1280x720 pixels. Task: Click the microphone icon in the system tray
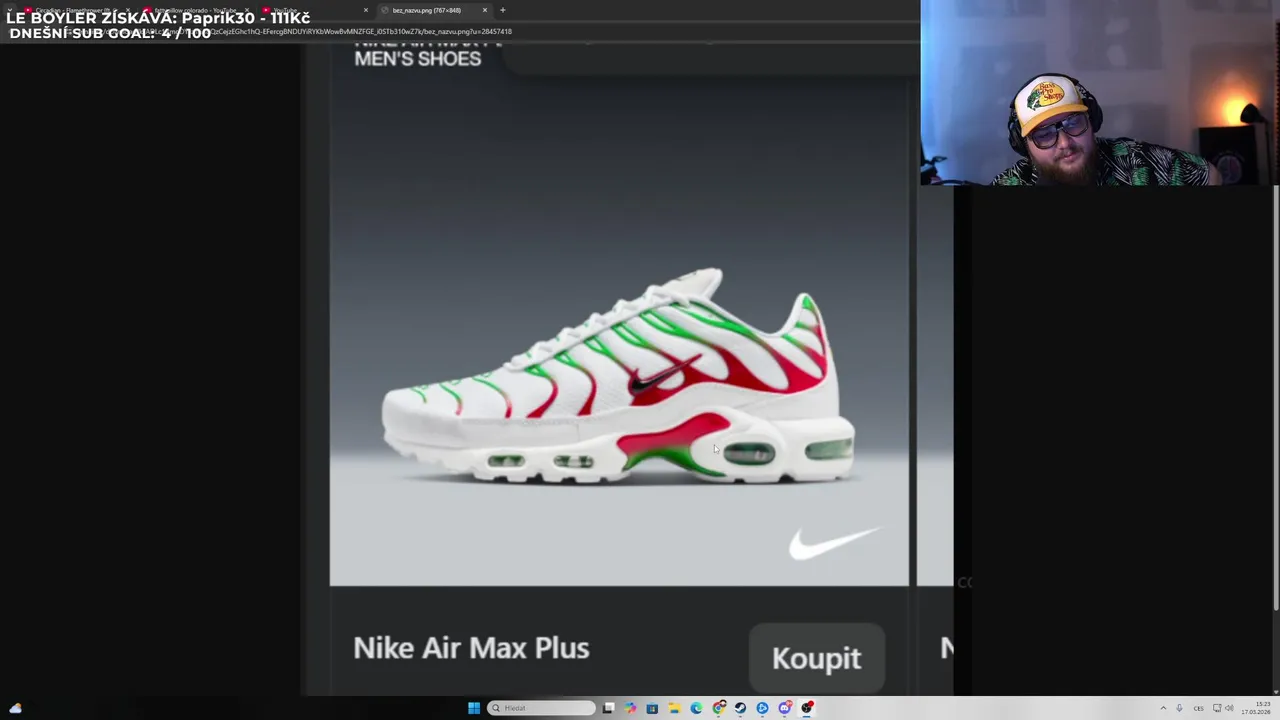(x=1179, y=708)
